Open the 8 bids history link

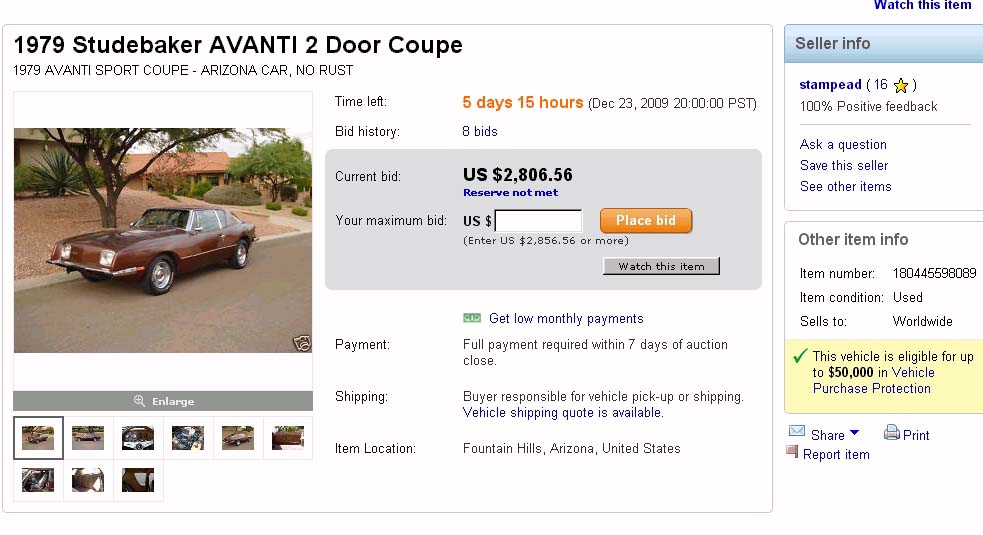(x=480, y=131)
